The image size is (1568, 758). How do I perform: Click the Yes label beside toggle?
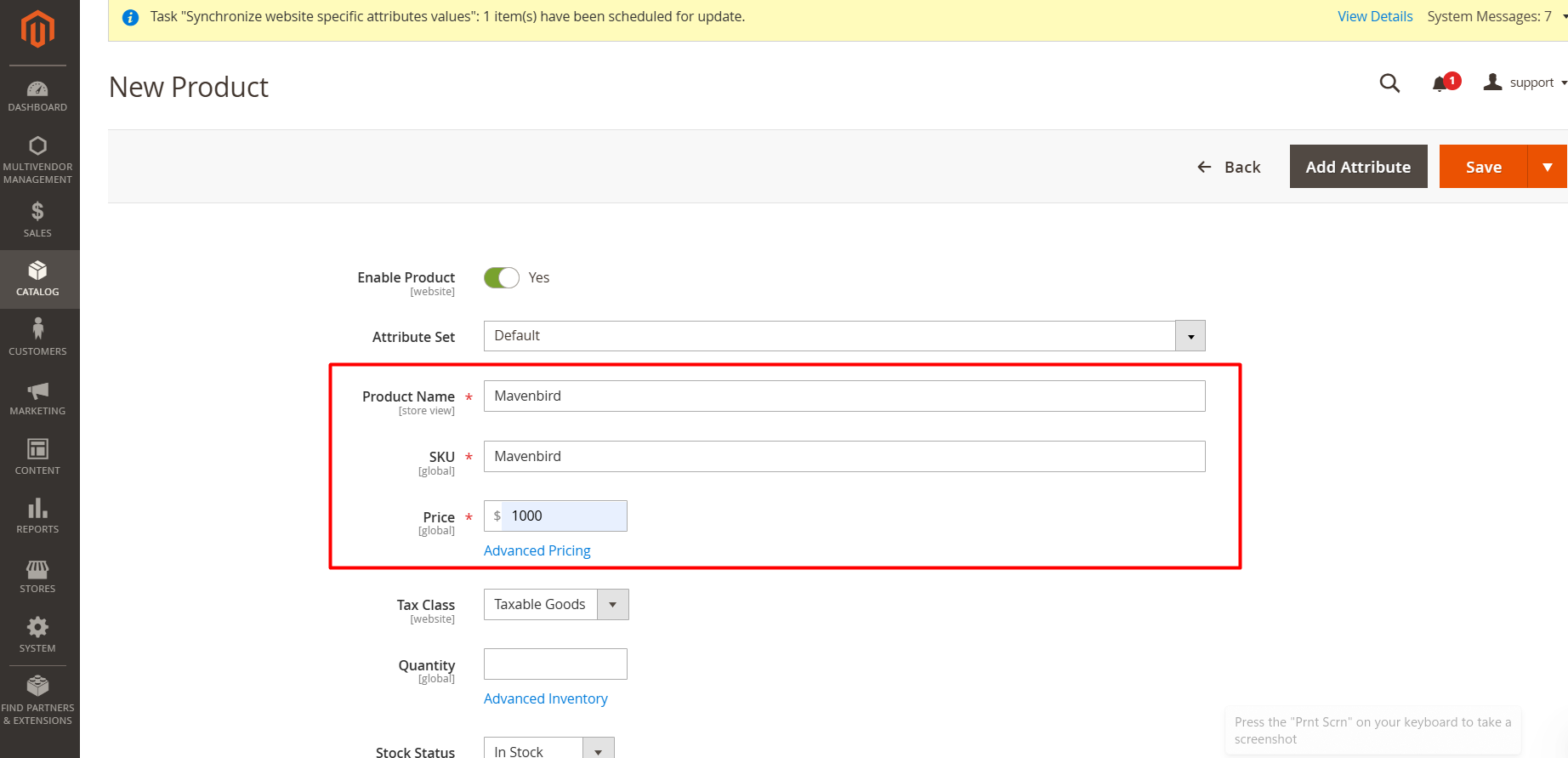(x=539, y=278)
